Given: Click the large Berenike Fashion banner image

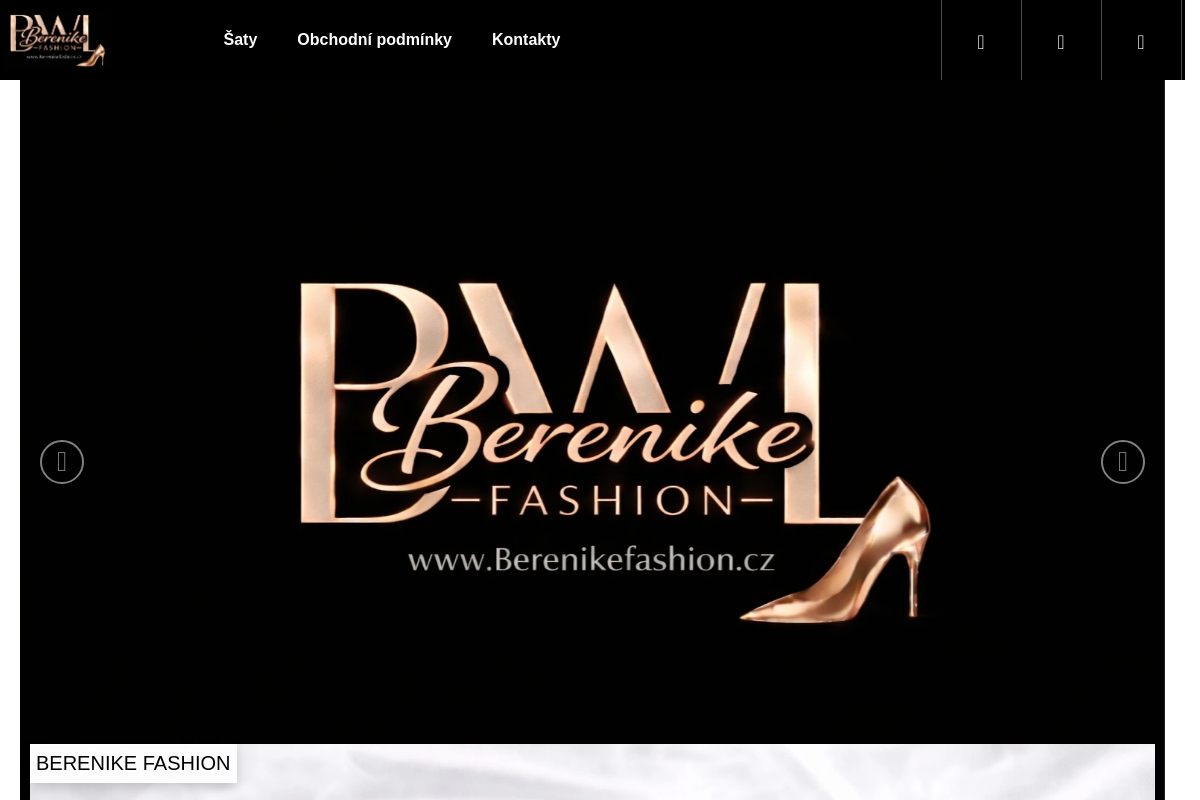Looking at the screenshot, I should coord(592,410).
